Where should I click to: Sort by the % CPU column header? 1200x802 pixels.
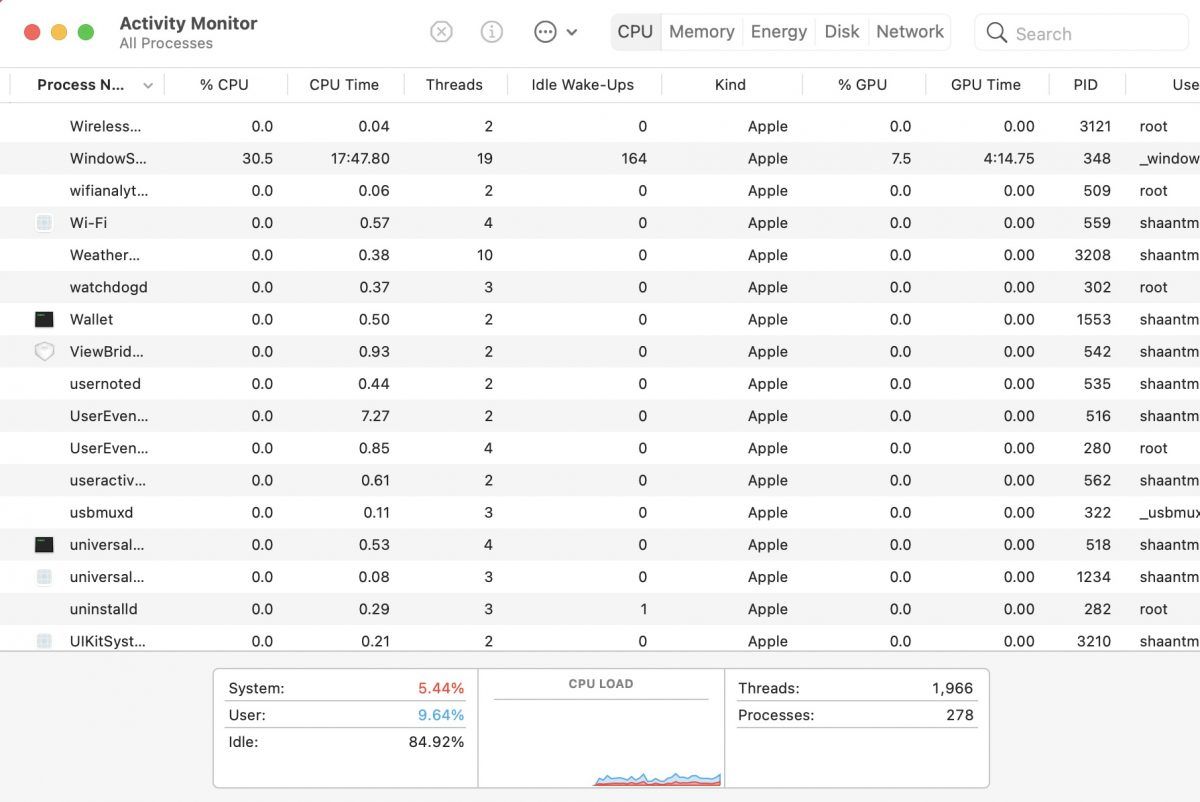(224, 85)
